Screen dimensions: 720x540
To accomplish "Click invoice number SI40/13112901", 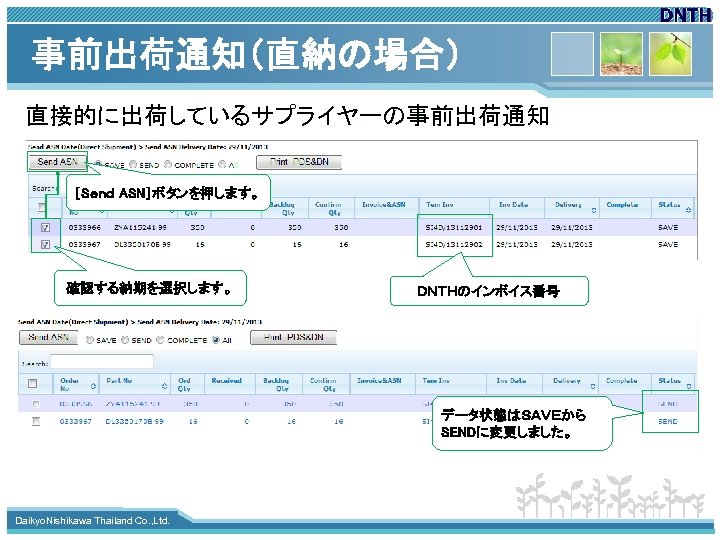I will tap(454, 227).
